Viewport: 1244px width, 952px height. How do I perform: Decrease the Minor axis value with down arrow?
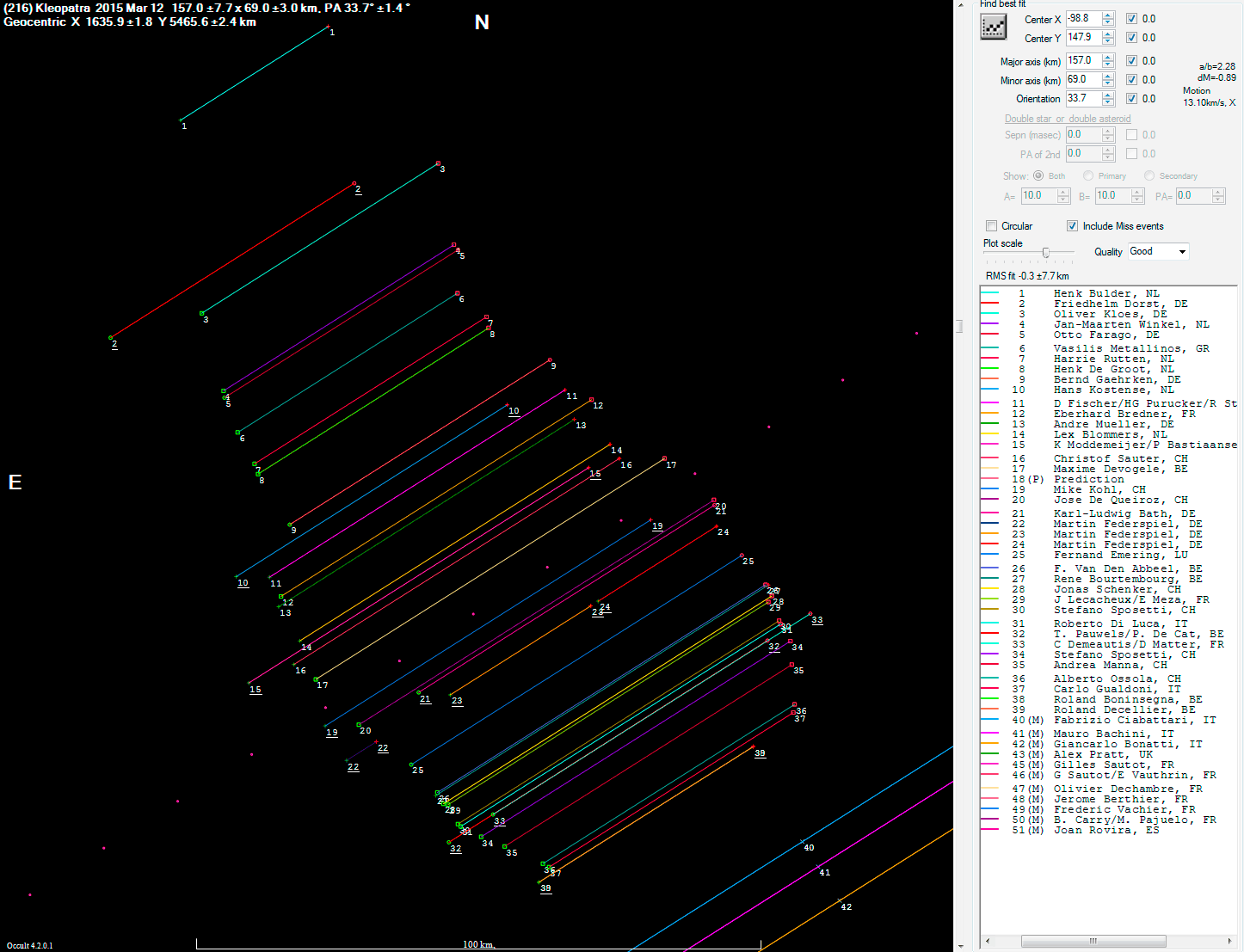point(1108,83)
